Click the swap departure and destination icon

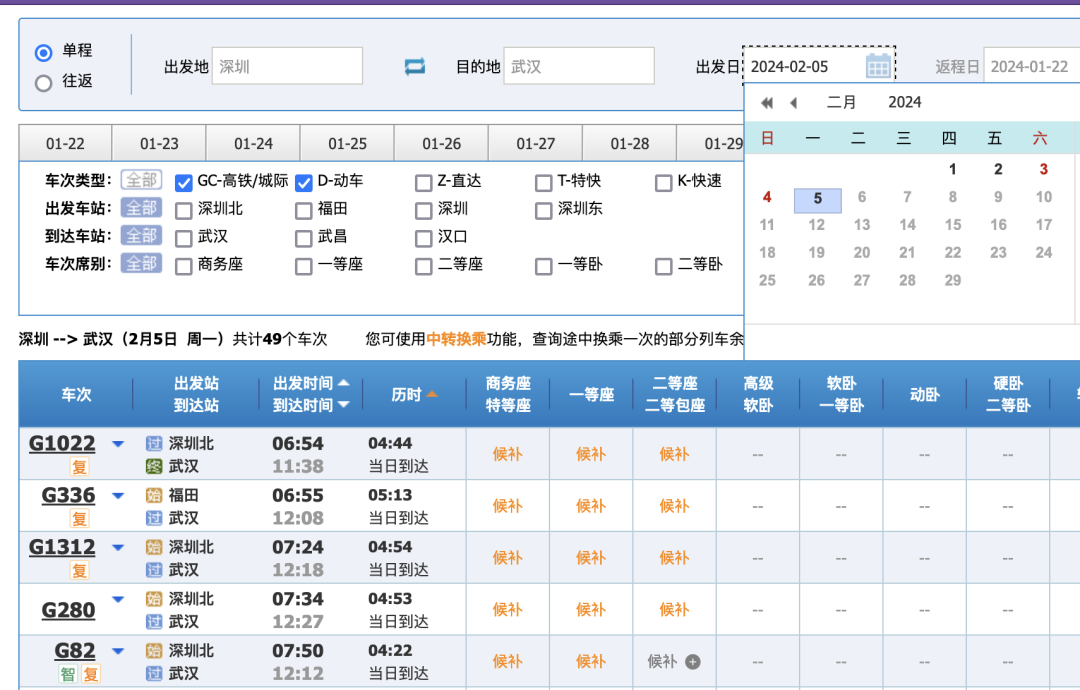(414, 65)
